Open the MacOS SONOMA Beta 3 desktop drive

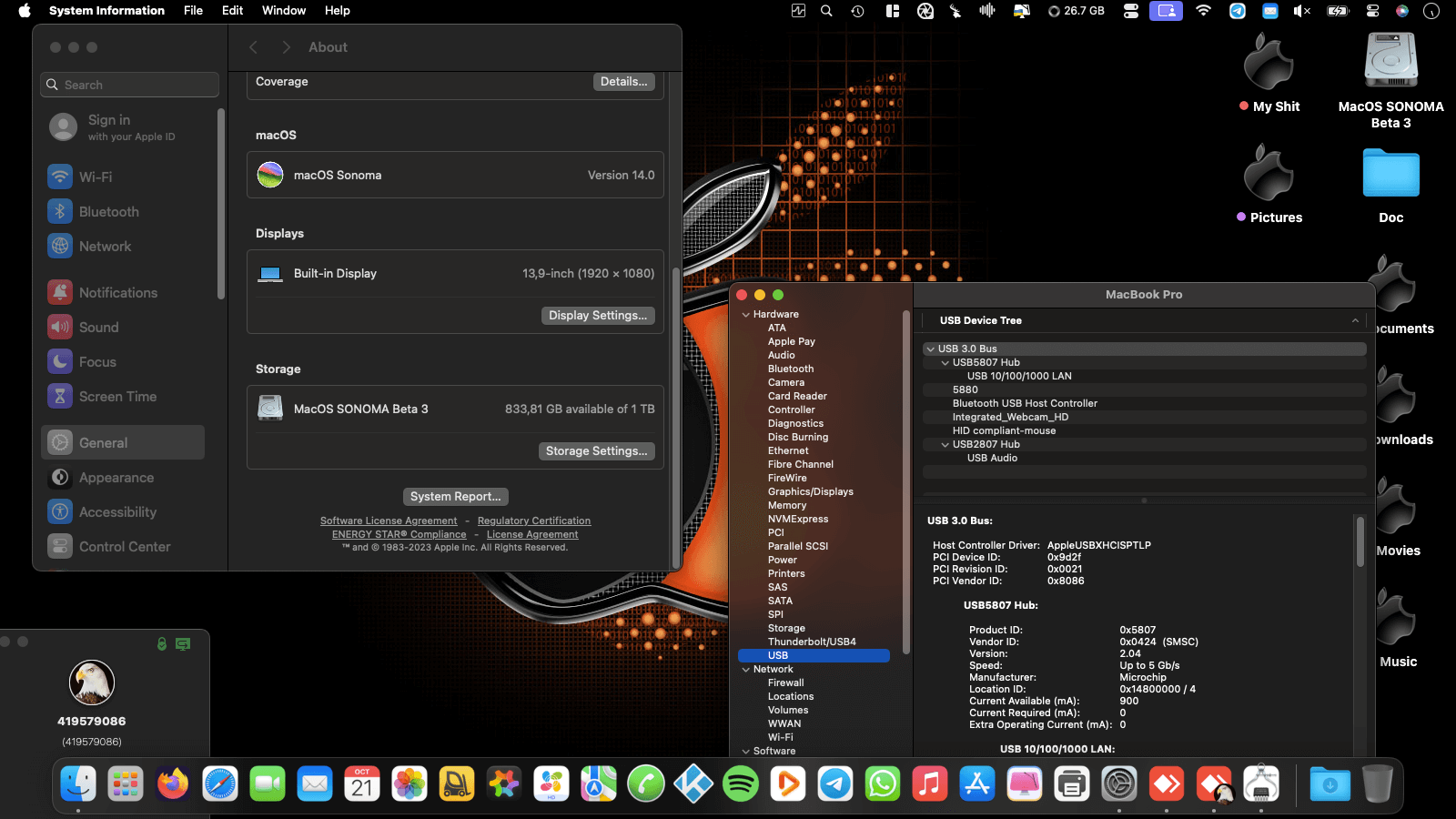coord(1390,81)
